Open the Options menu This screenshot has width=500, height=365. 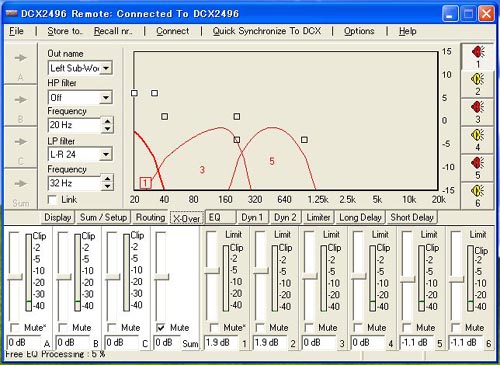coord(359,31)
